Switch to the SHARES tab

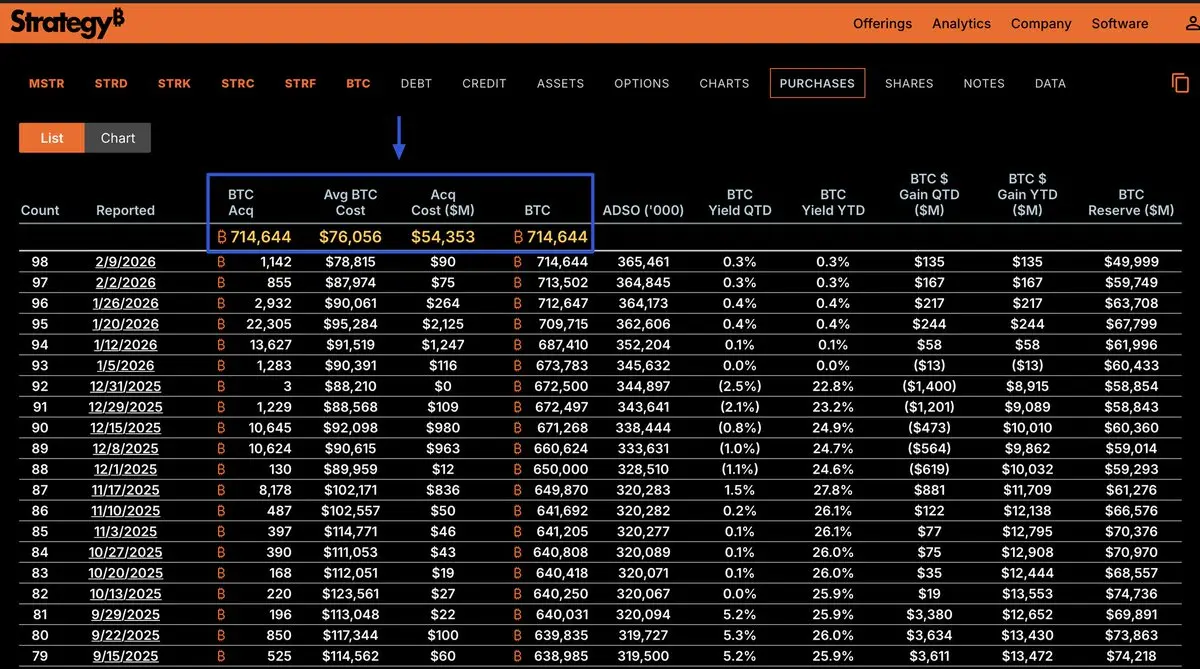(x=909, y=84)
